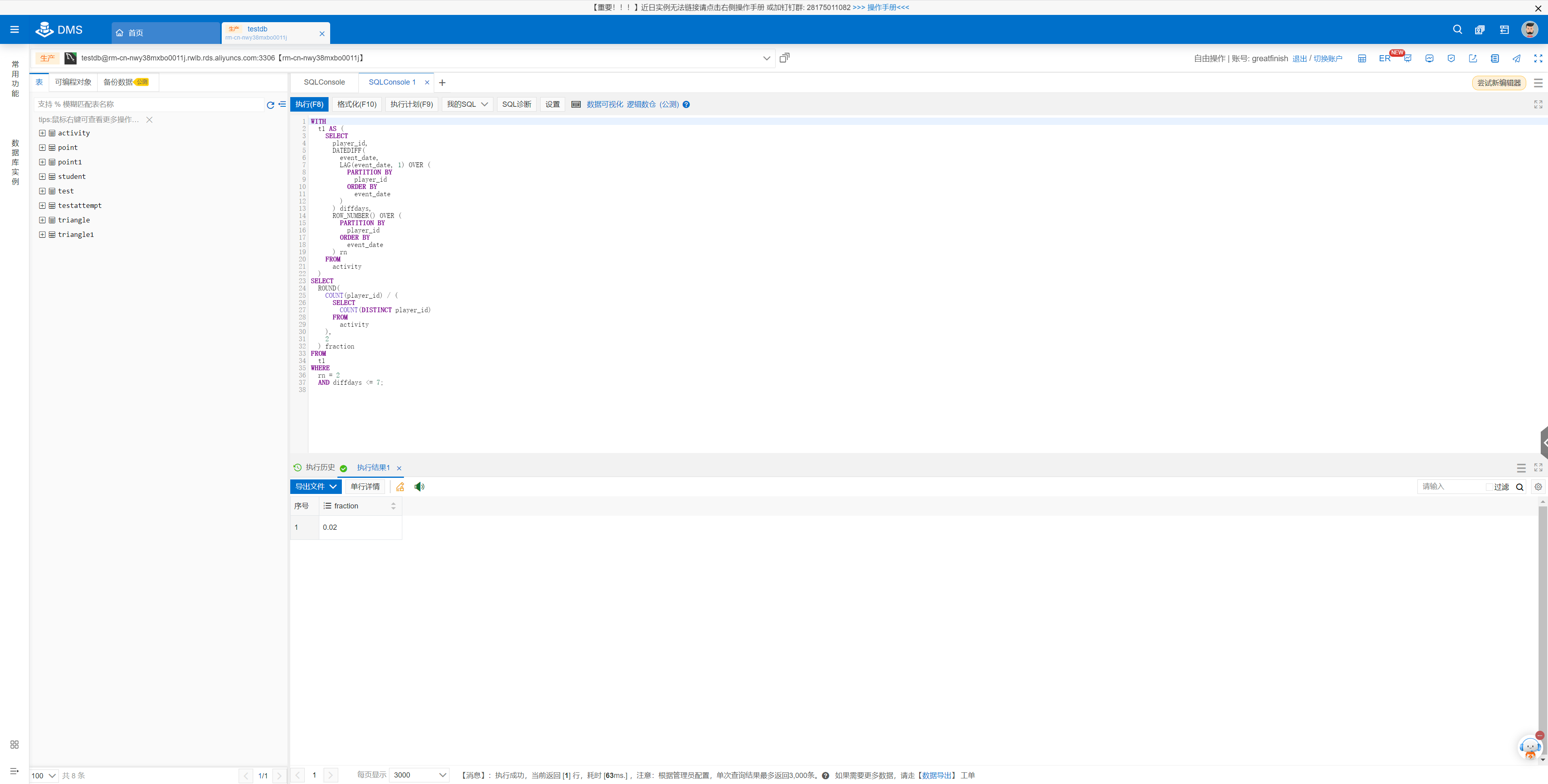Screen dimensions: 1548x784
Task: Open the ER diagram tool
Action: click(x=1384, y=58)
